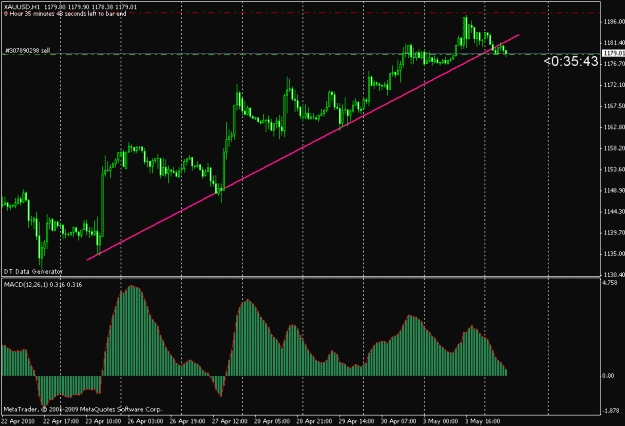Select the '#307890298 sell' order label

point(28,51)
